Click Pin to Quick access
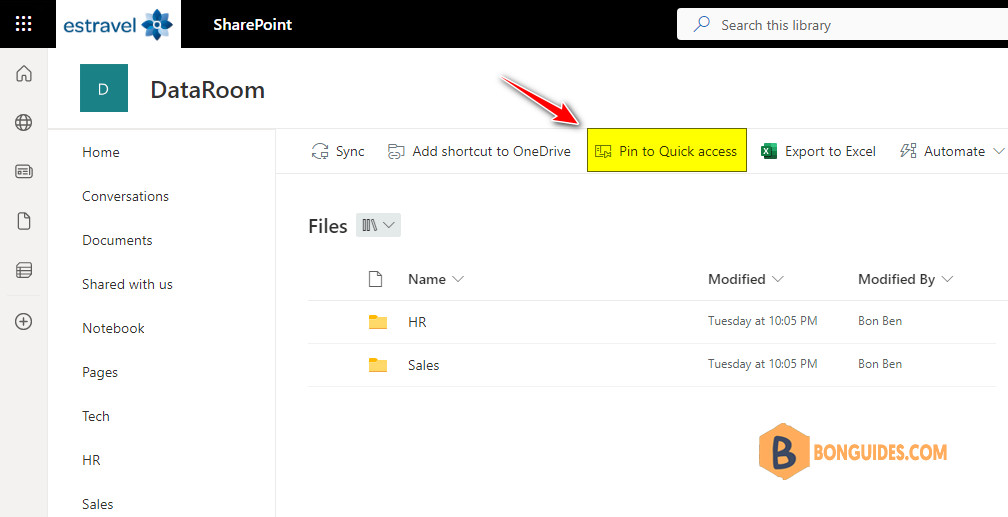1008x517 pixels. point(667,150)
